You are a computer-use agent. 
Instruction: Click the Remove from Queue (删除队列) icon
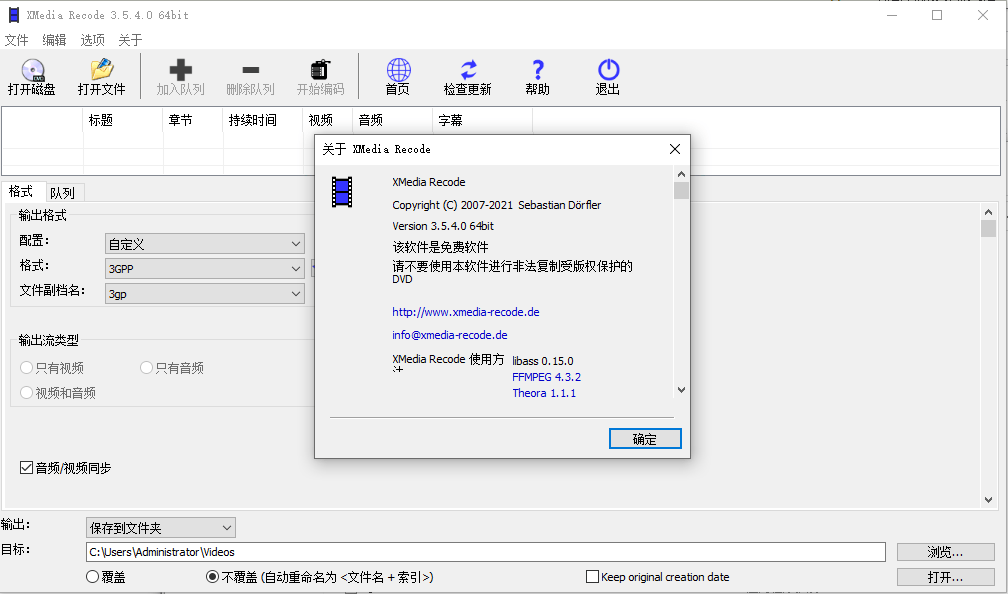[250, 75]
